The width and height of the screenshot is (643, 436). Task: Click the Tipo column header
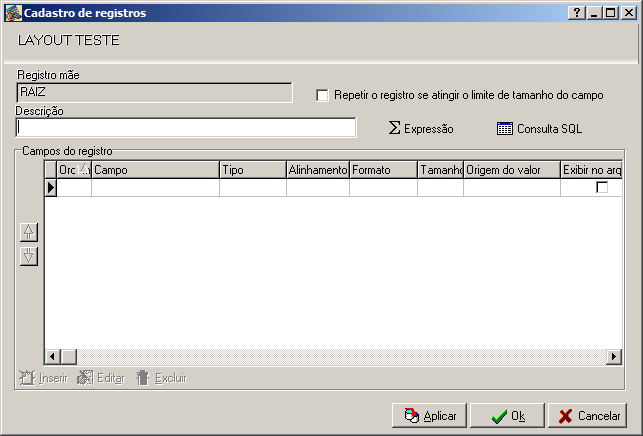[252, 170]
